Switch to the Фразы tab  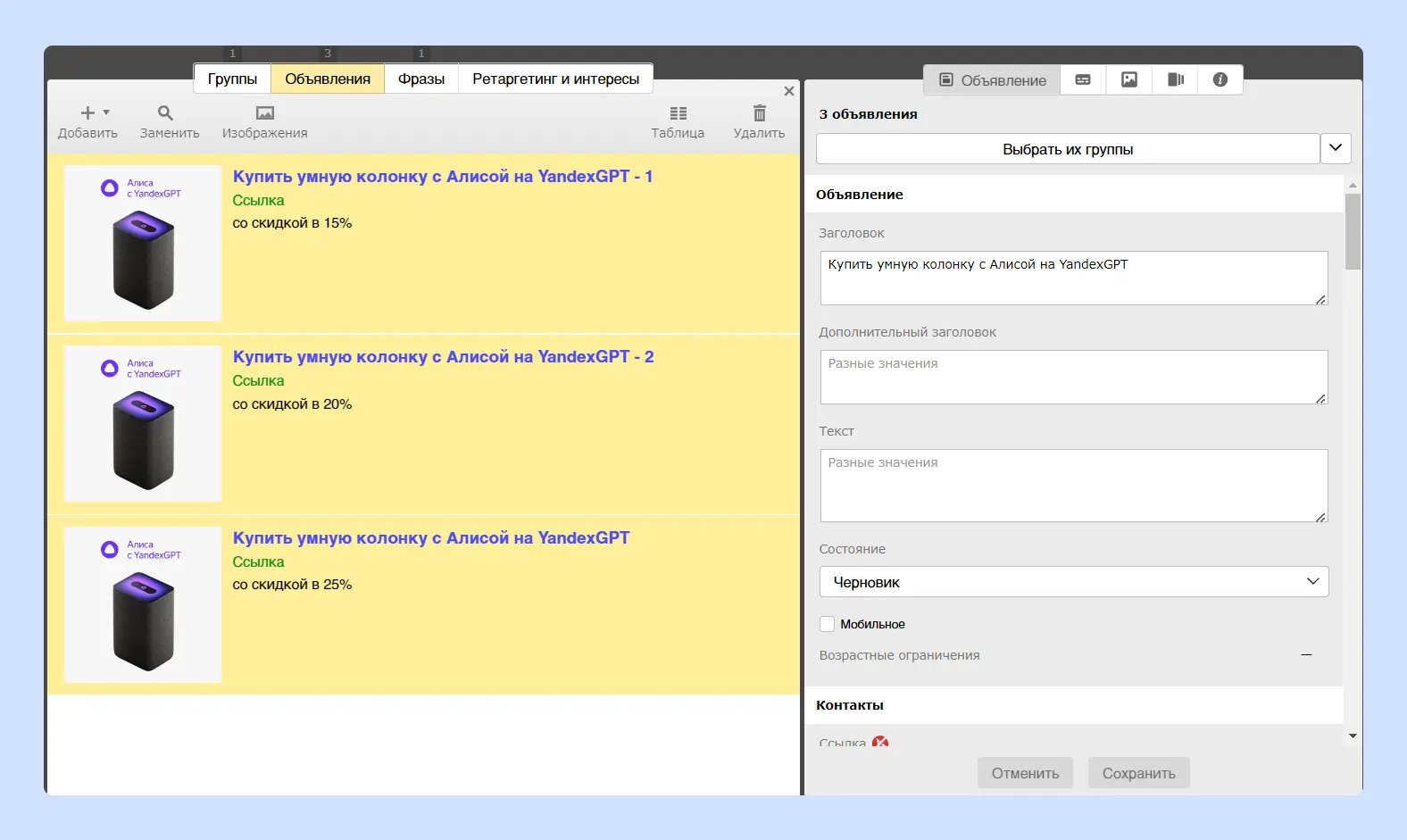pyautogui.click(x=421, y=79)
